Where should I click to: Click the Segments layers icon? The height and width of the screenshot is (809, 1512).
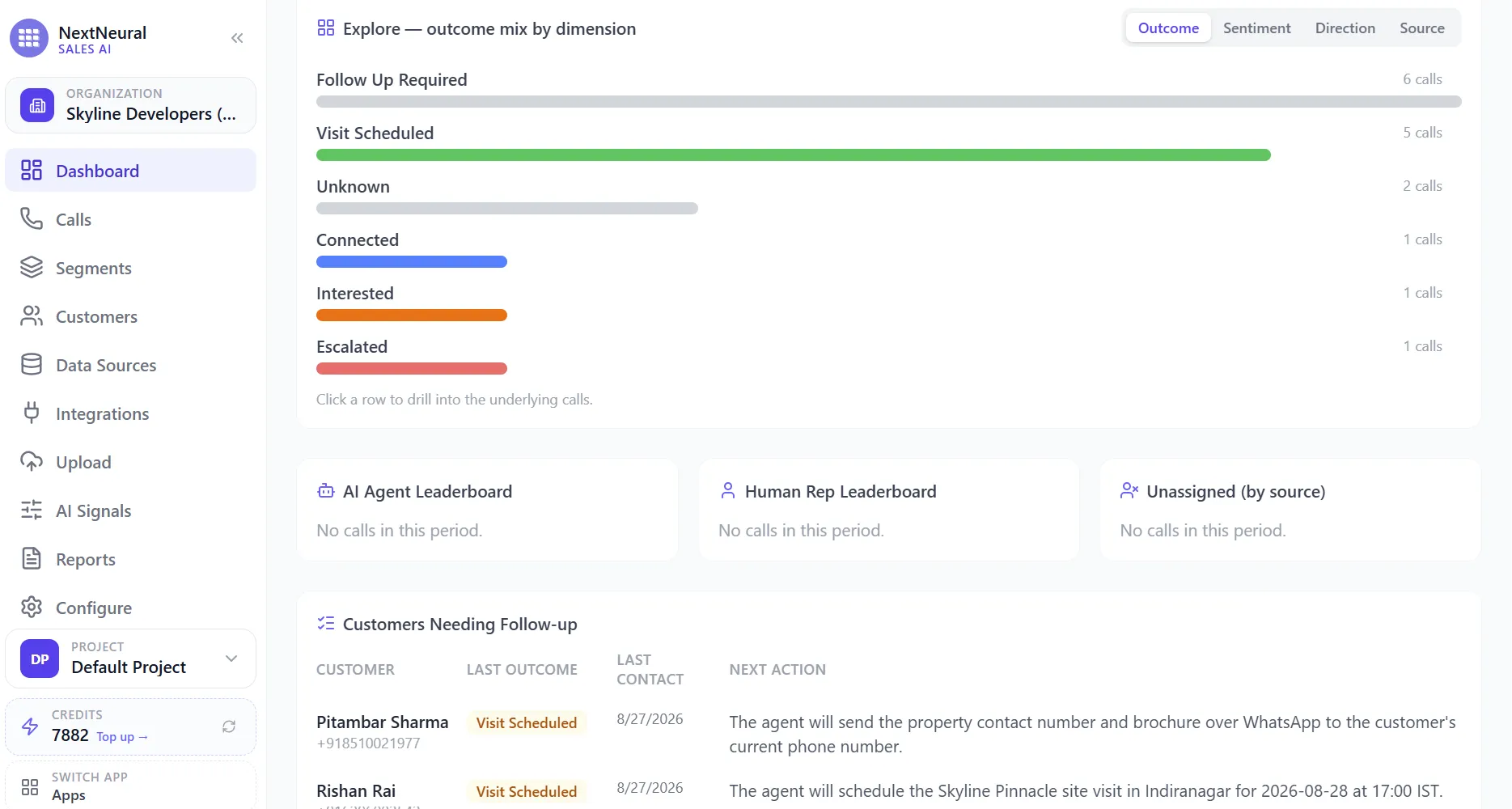[x=32, y=267]
